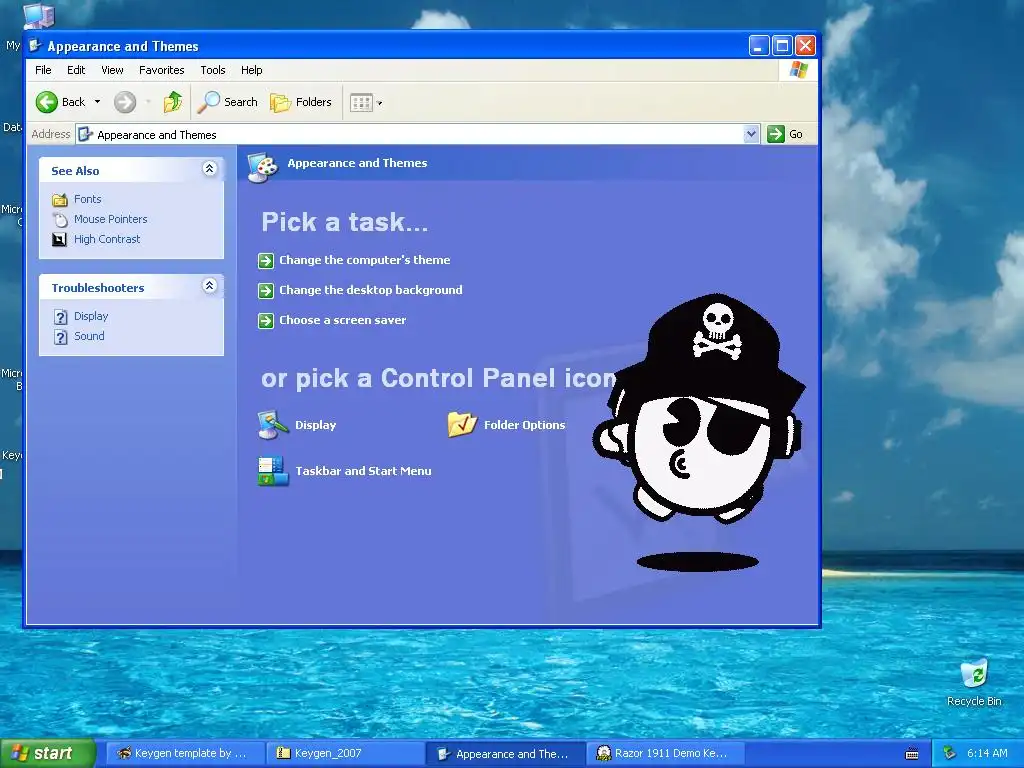Click the keyboard icon in the taskbar
The height and width of the screenshot is (768, 1024).
(912, 754)
